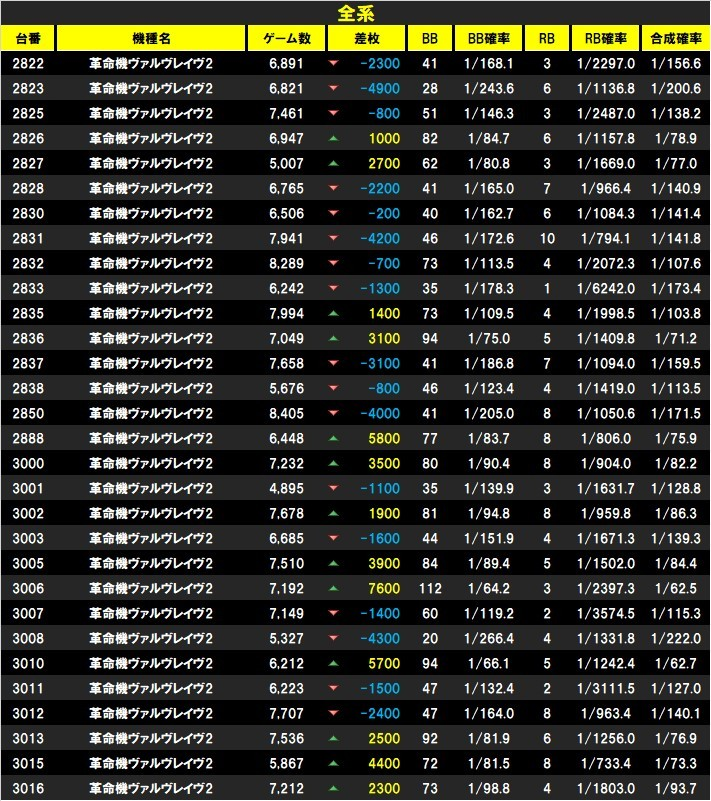Viewport: 711px width, 801px height.
Task: Click the green up arrow in row 3015
Action: point(334,764)
